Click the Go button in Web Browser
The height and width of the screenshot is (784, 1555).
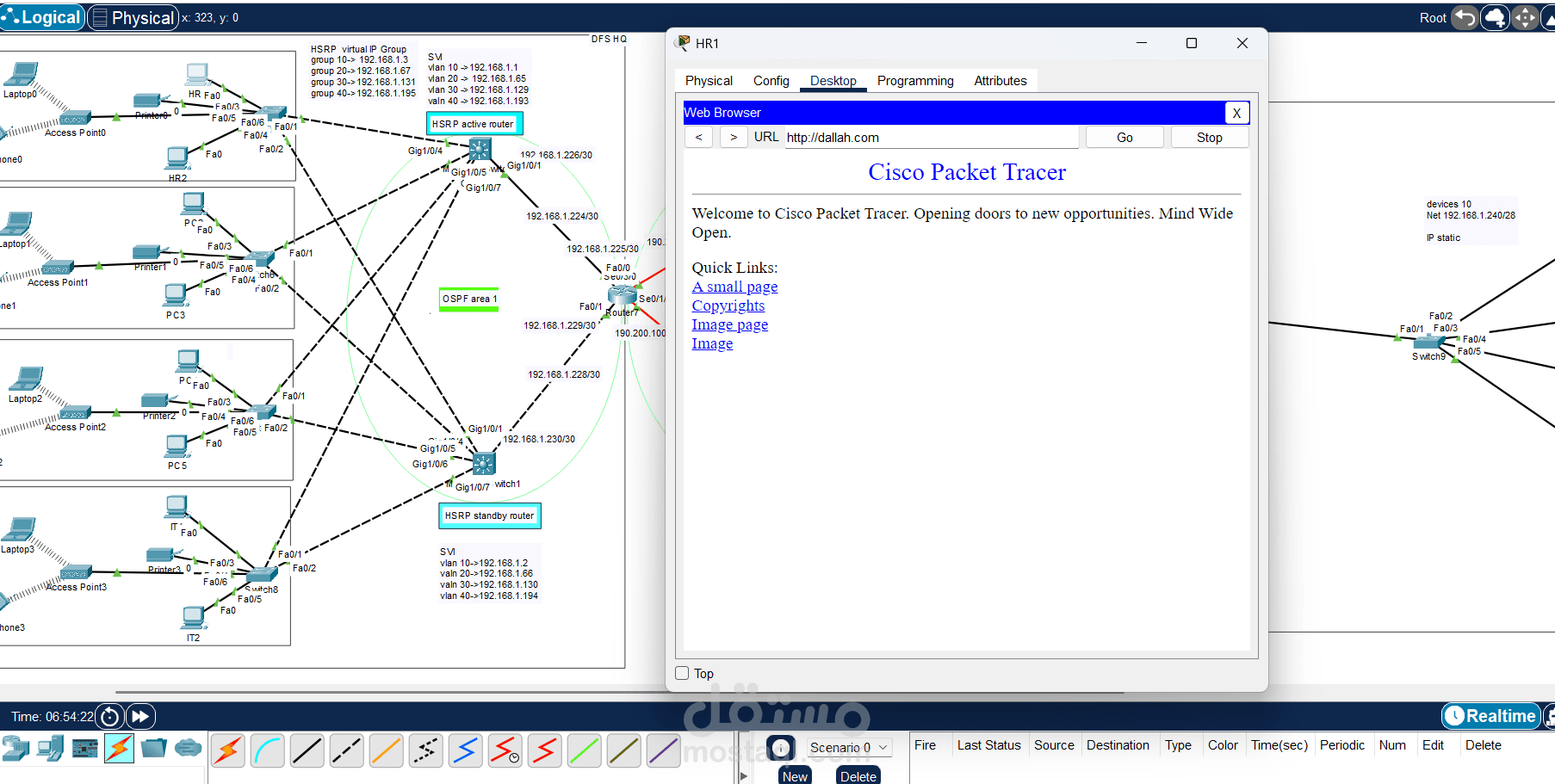point(1124,138)
